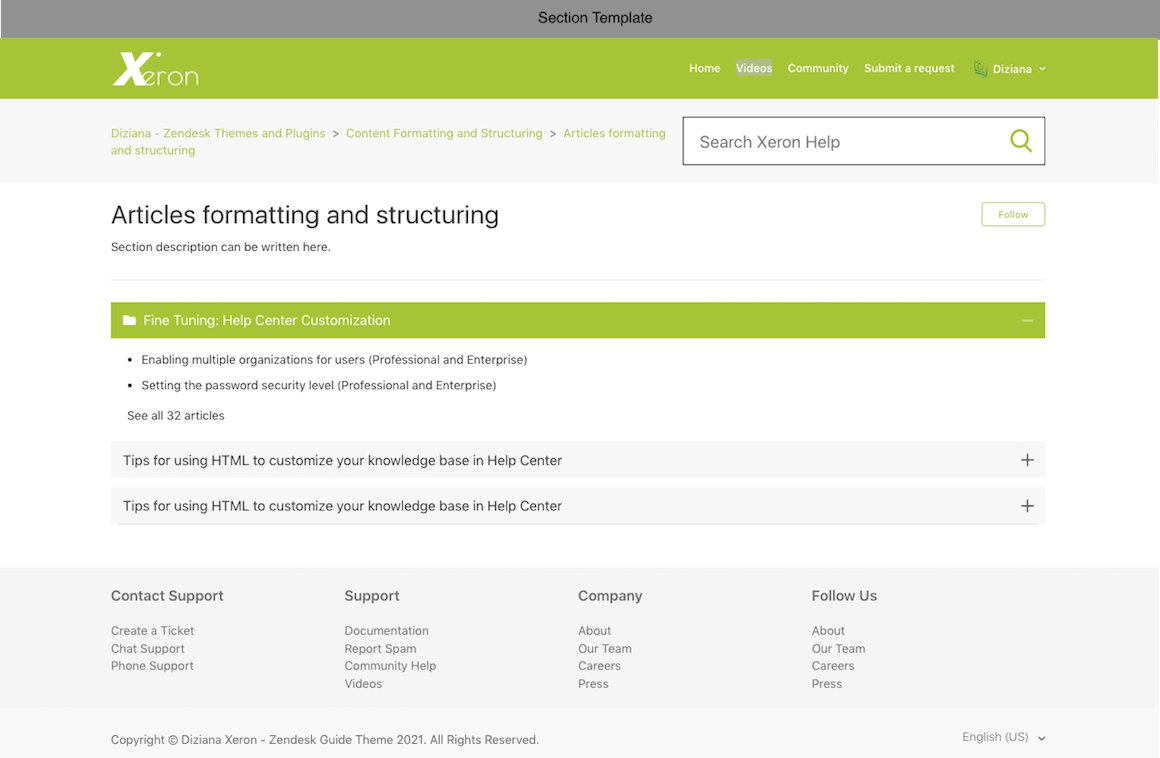Focus the Search Xeron Help field

pos(845,142)
